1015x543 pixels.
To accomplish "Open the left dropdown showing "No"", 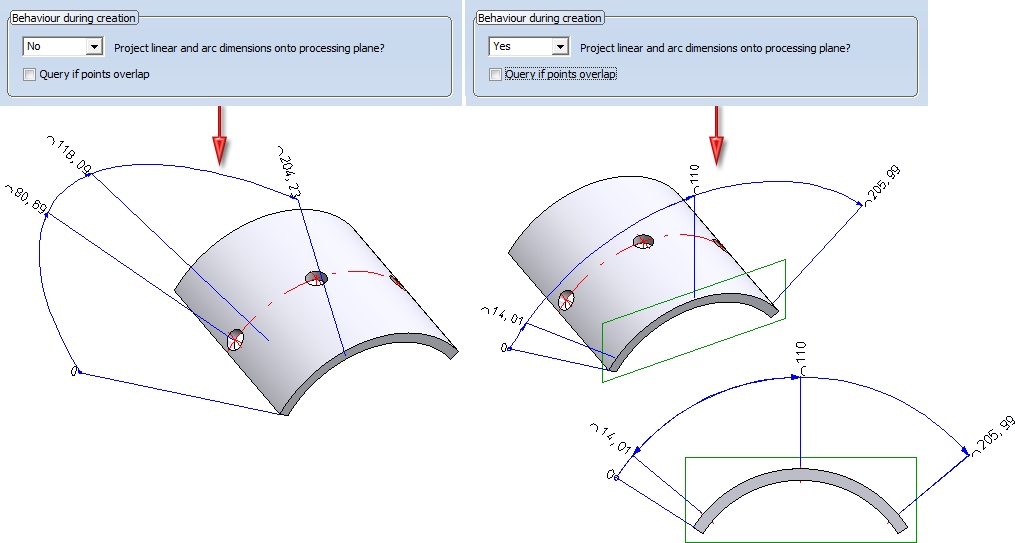I will pyautogui.click(x=95, y=47).
